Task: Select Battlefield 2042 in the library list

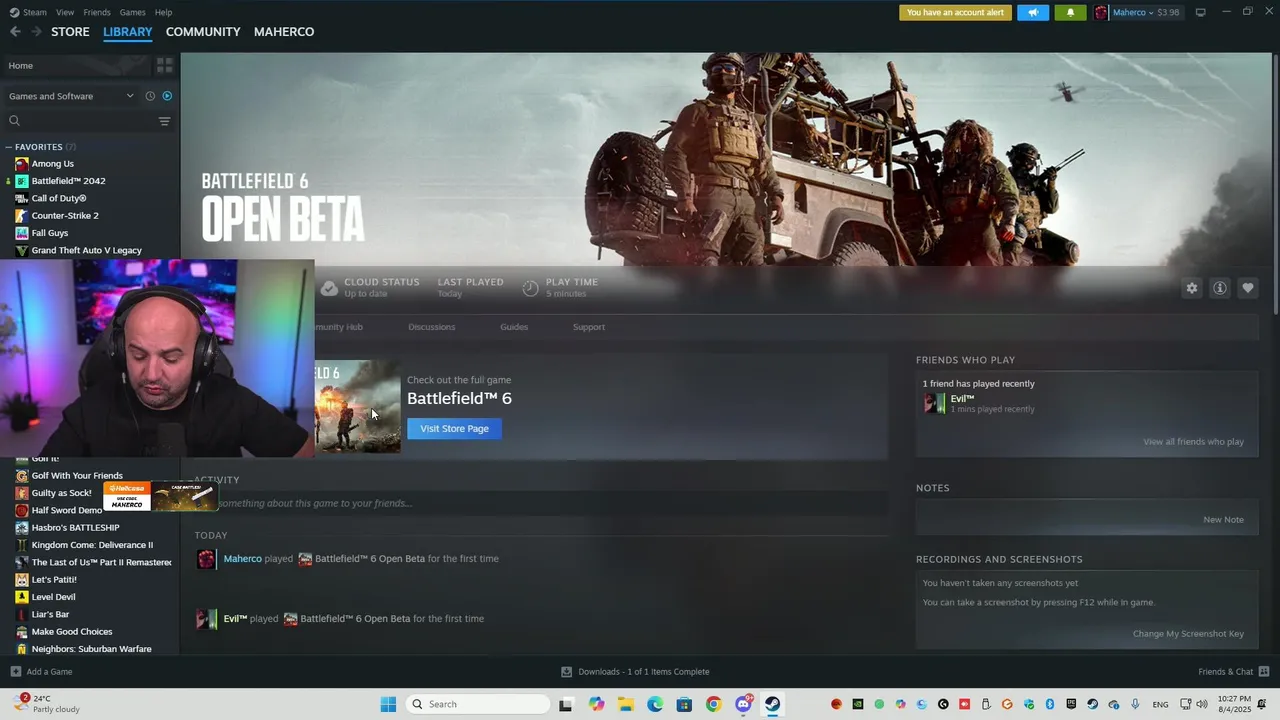Action: (68, 181)
